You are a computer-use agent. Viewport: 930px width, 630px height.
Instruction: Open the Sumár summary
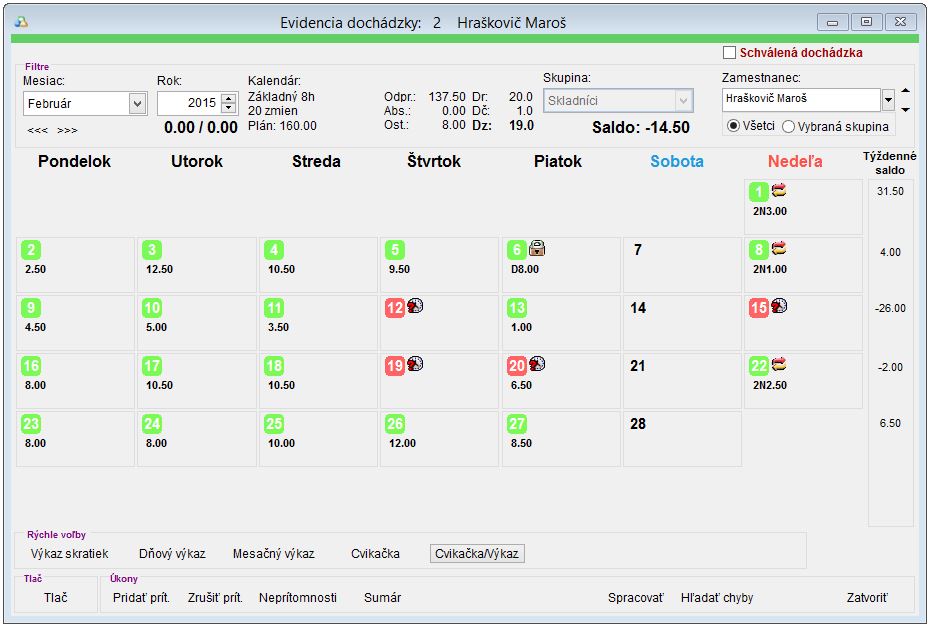(383, 597)
